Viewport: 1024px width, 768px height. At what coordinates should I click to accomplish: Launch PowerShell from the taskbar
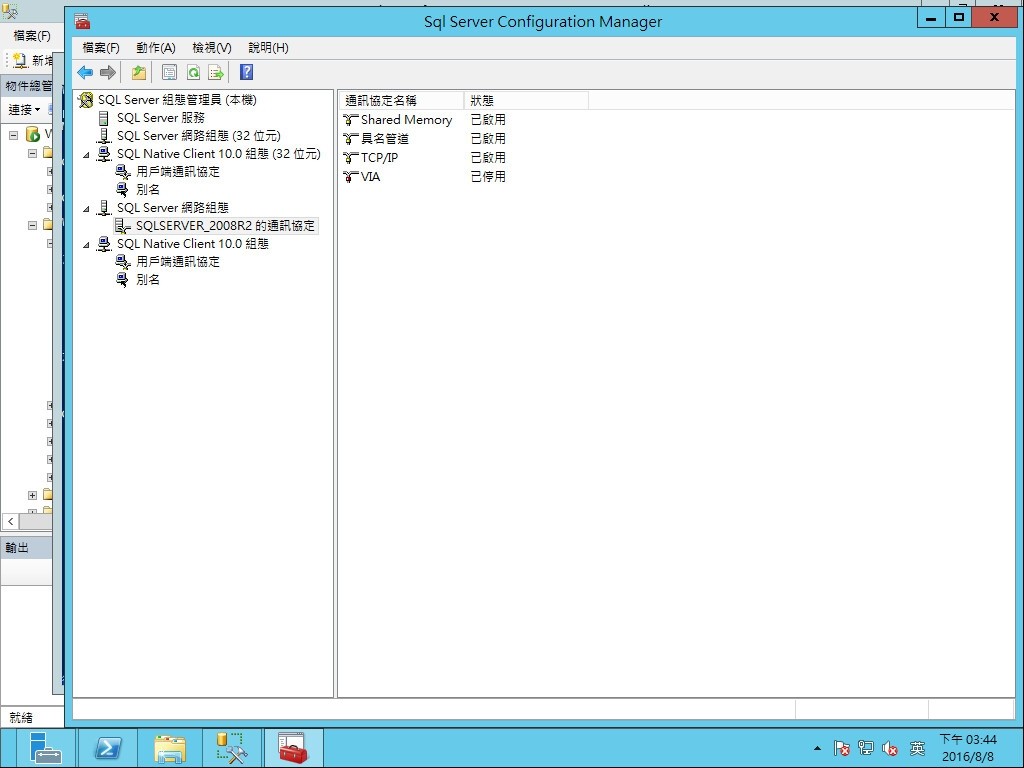coord(108,748)
